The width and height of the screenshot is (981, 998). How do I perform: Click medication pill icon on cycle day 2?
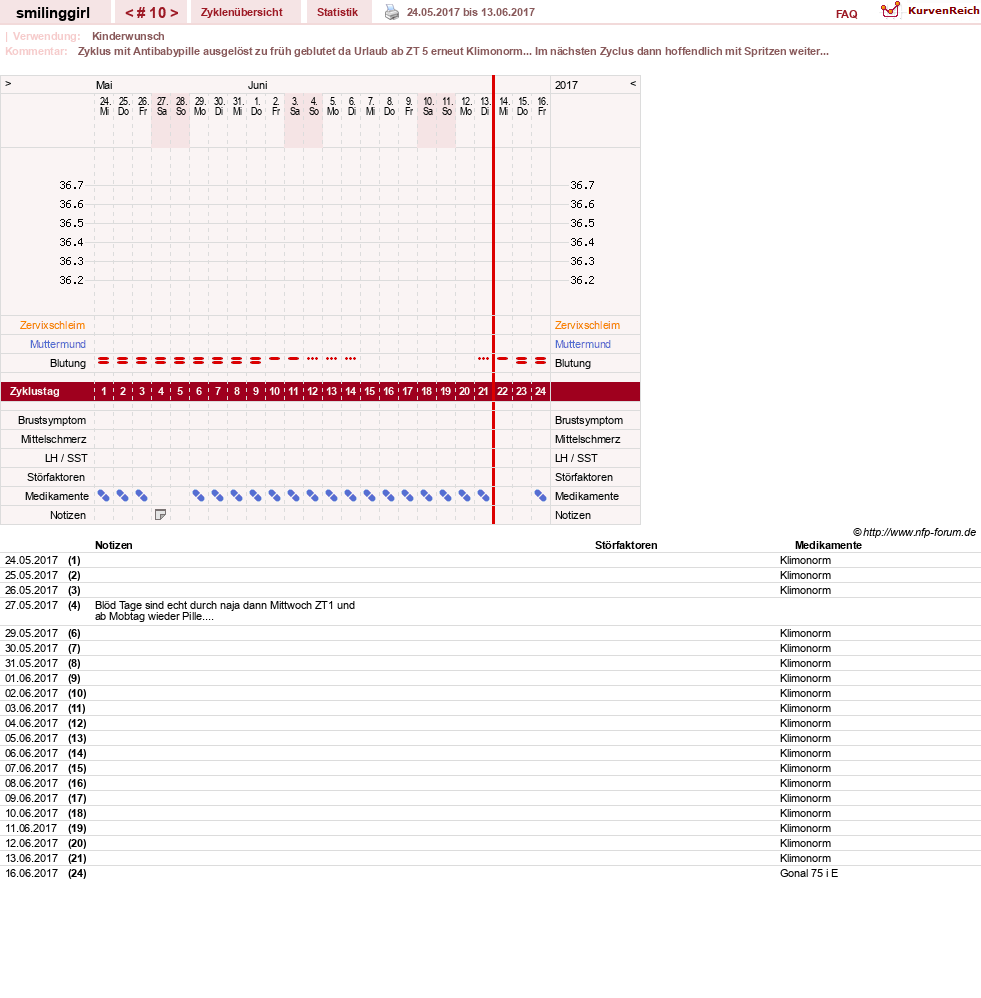click(123, 496)
